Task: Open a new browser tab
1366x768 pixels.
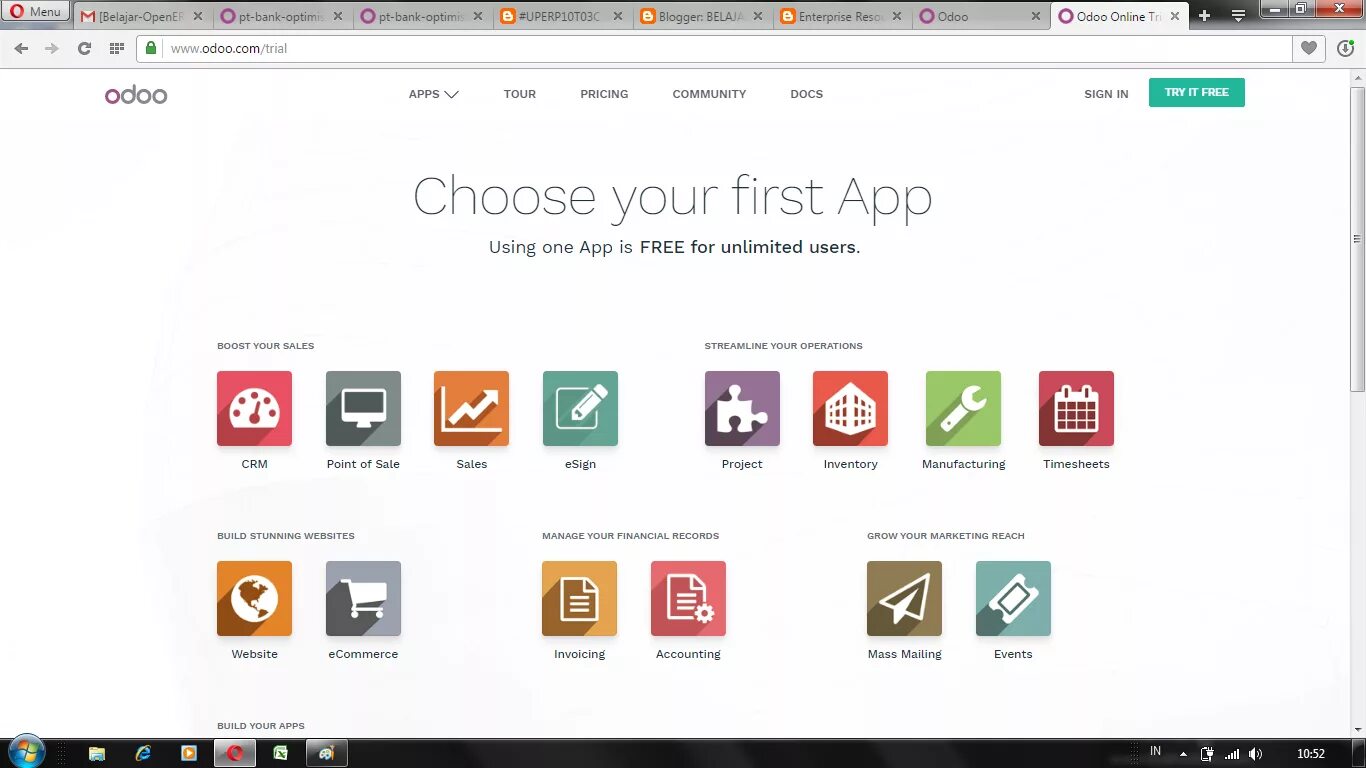Action: coord(1204,16)
